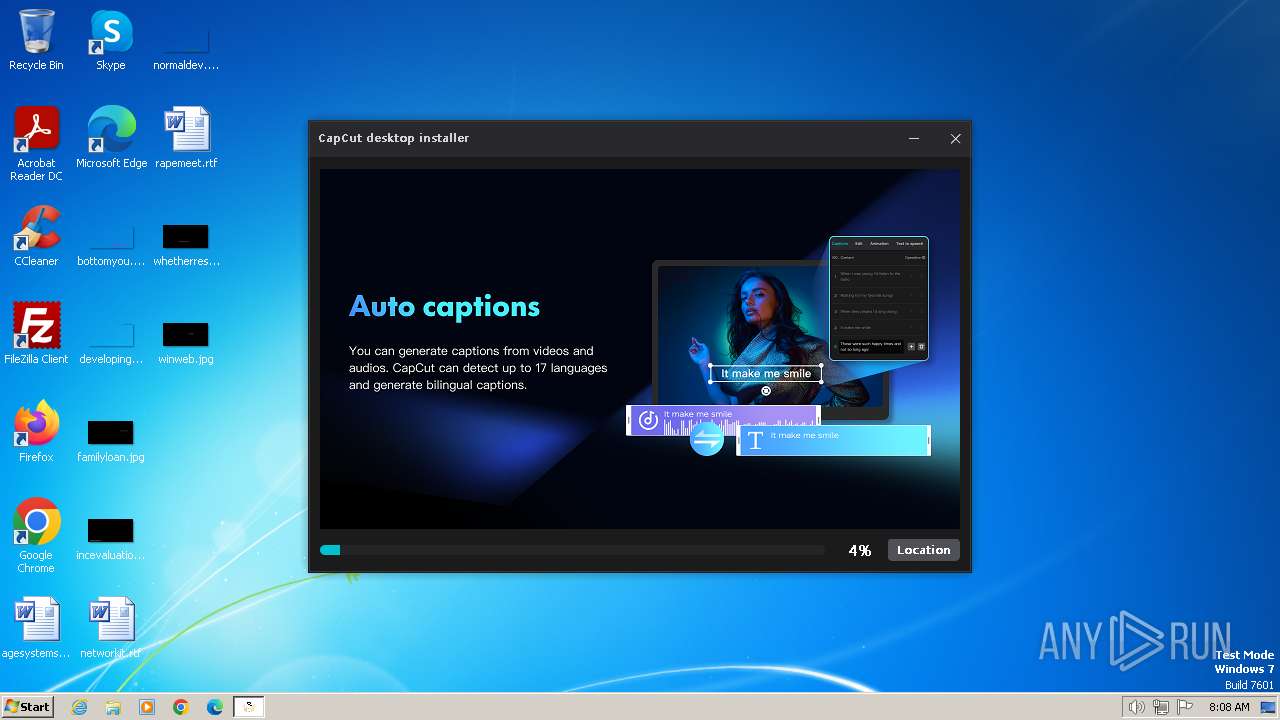Click the installation progress bar
The height and width of the screenshot is (720, 1280).
pyautogui.click(x=572, y=550)
